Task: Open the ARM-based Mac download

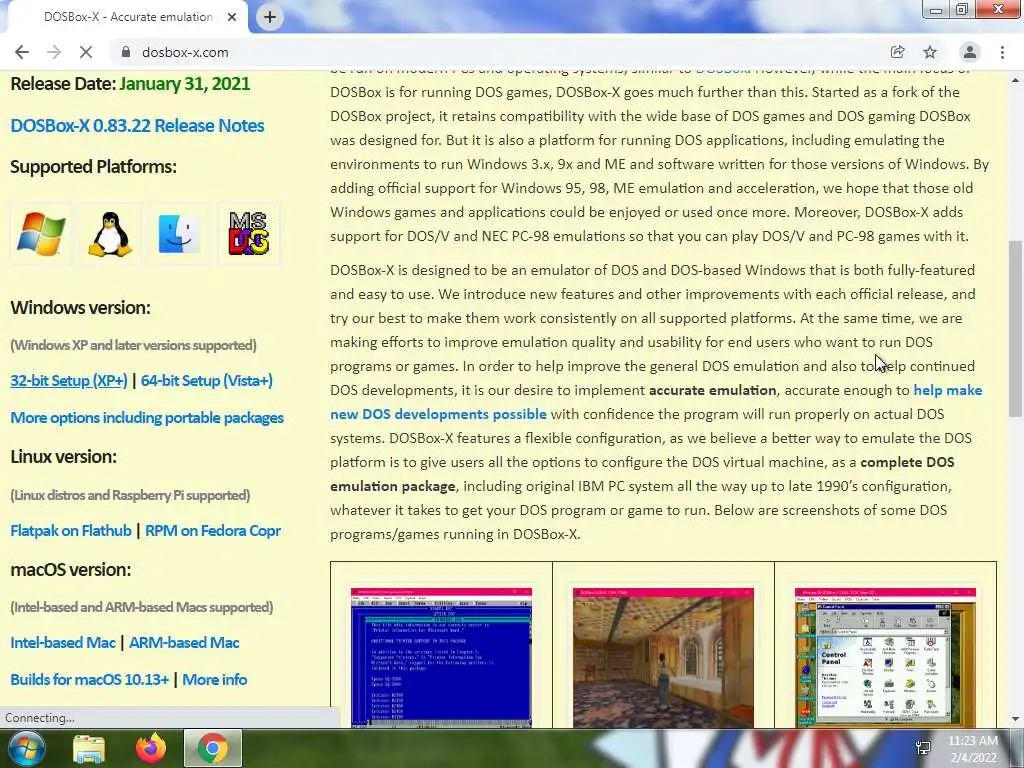Action: tap(184, 643)
